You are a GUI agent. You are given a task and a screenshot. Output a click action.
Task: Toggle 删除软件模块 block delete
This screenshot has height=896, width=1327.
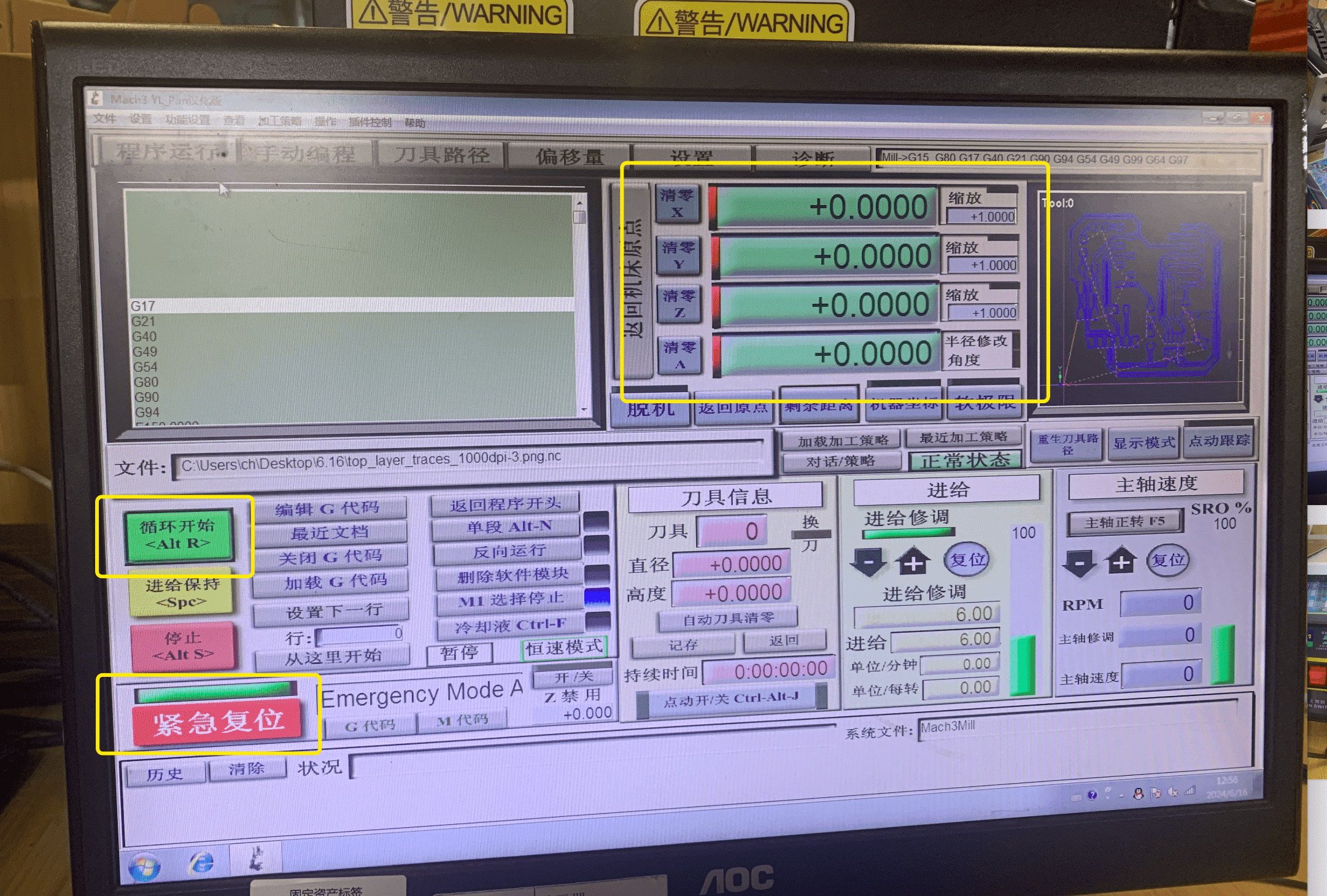click(x=512, y=575)
